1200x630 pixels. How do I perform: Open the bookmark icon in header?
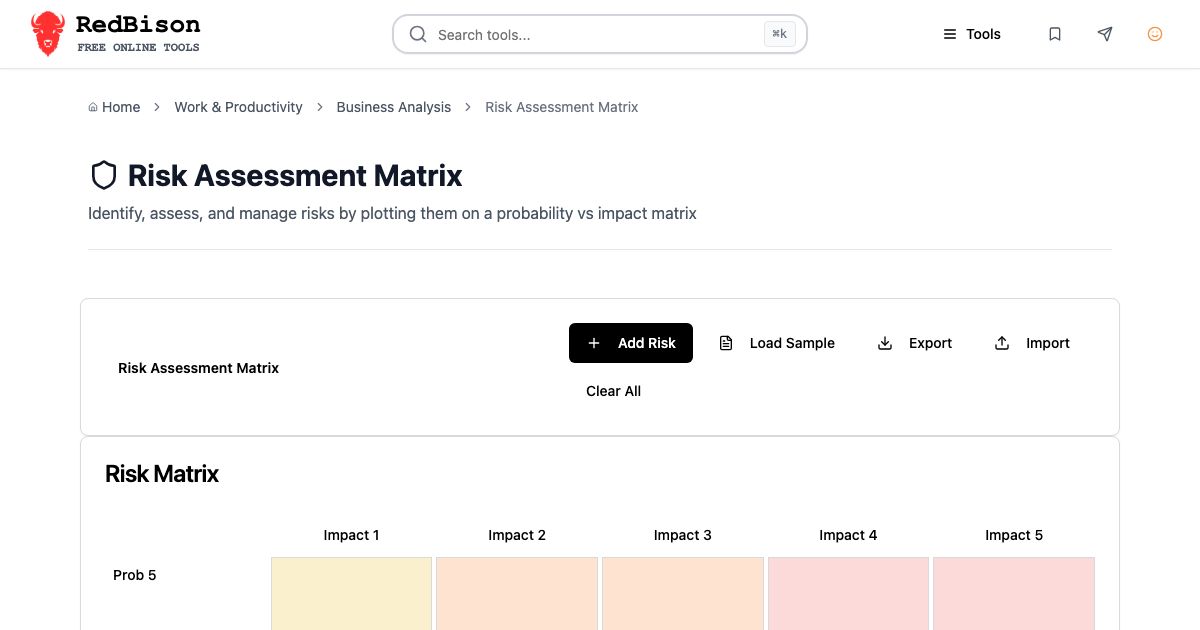(1055, 34)
